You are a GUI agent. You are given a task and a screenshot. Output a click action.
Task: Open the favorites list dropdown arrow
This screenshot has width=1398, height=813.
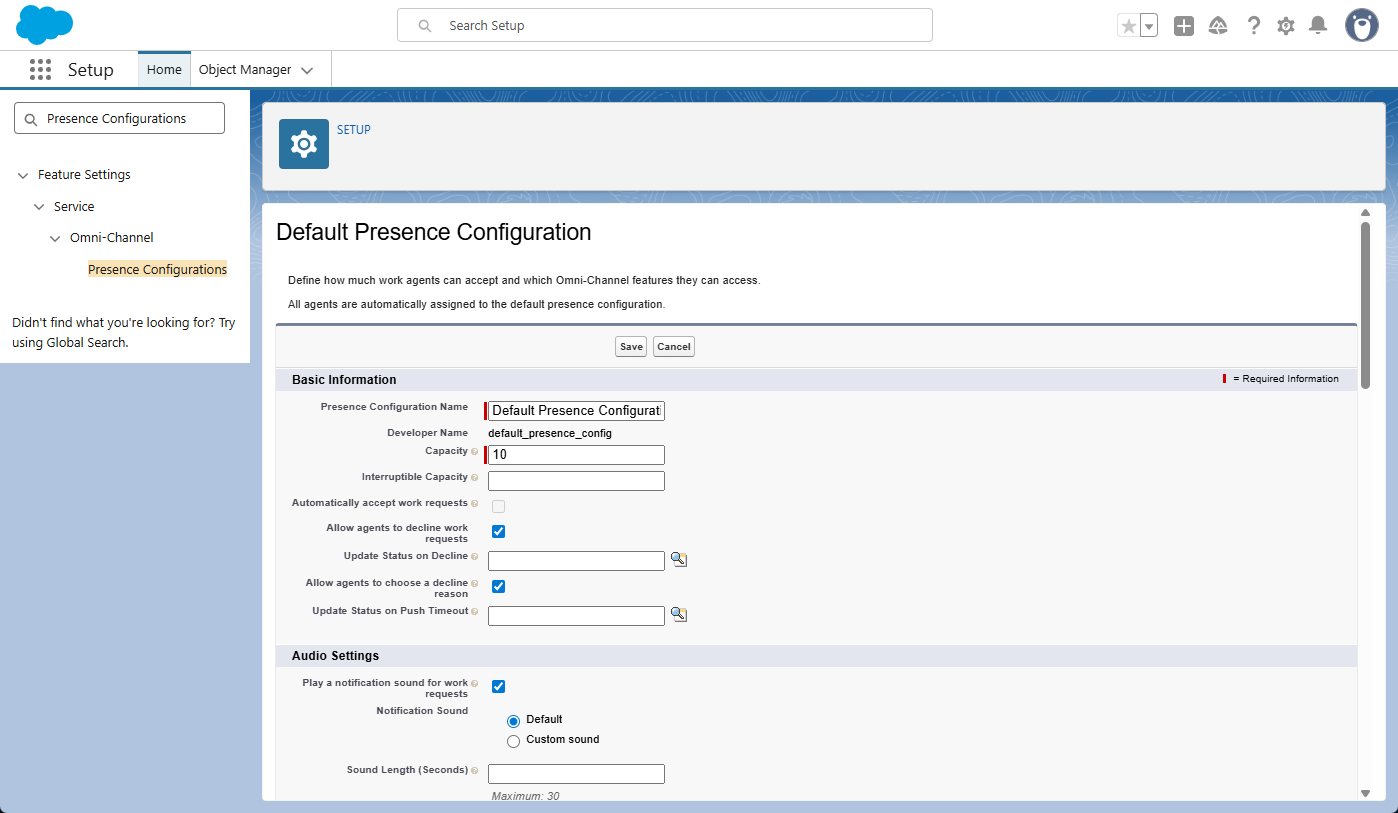click(1149, 26)
